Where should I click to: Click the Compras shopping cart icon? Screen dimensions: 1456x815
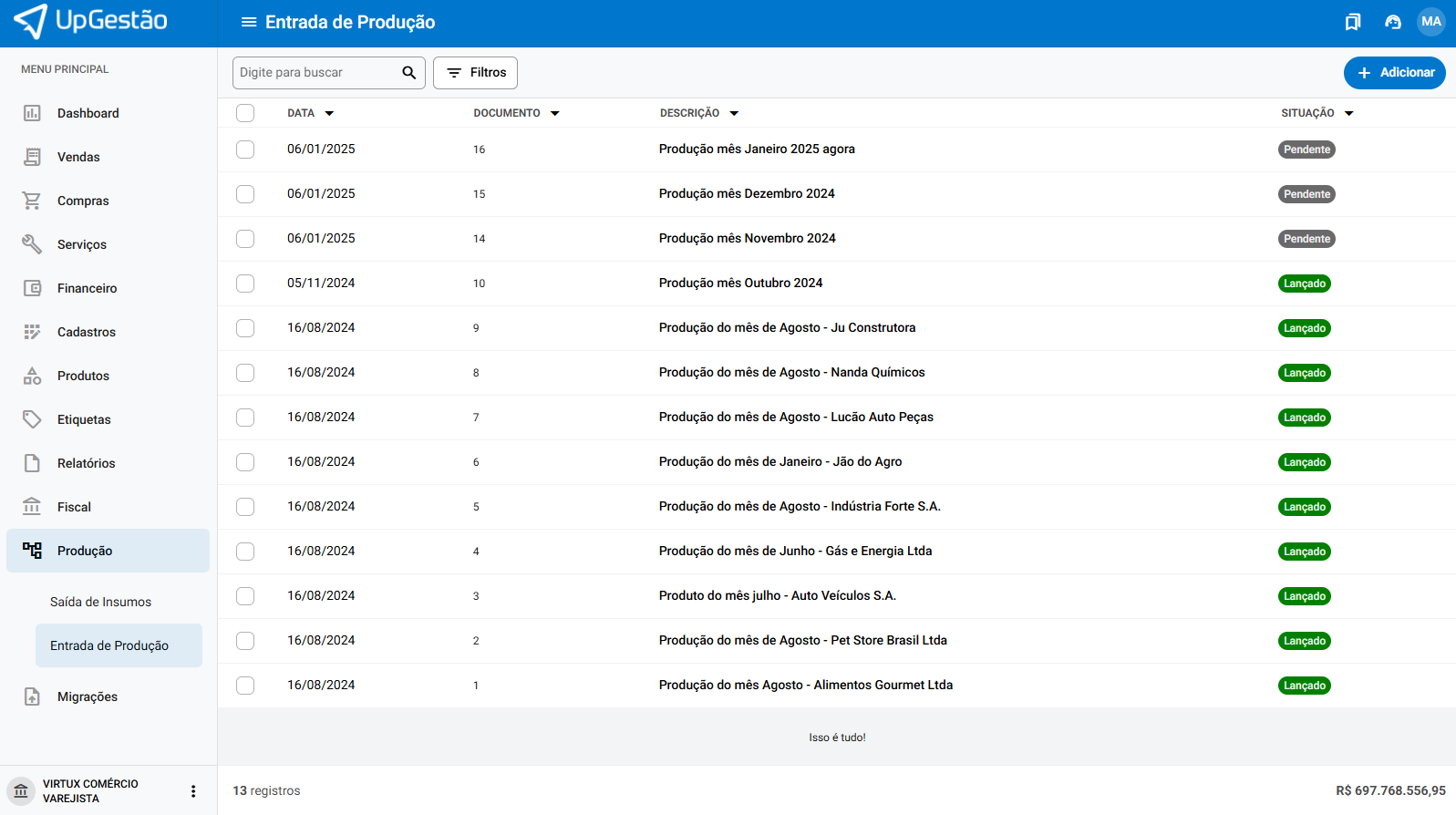32,201
